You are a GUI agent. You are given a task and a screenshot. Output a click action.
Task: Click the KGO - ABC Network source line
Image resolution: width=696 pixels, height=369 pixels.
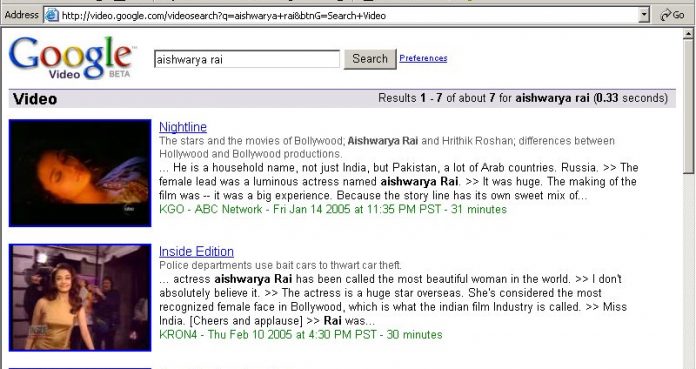pyautogui.click(x=333, y=209)
